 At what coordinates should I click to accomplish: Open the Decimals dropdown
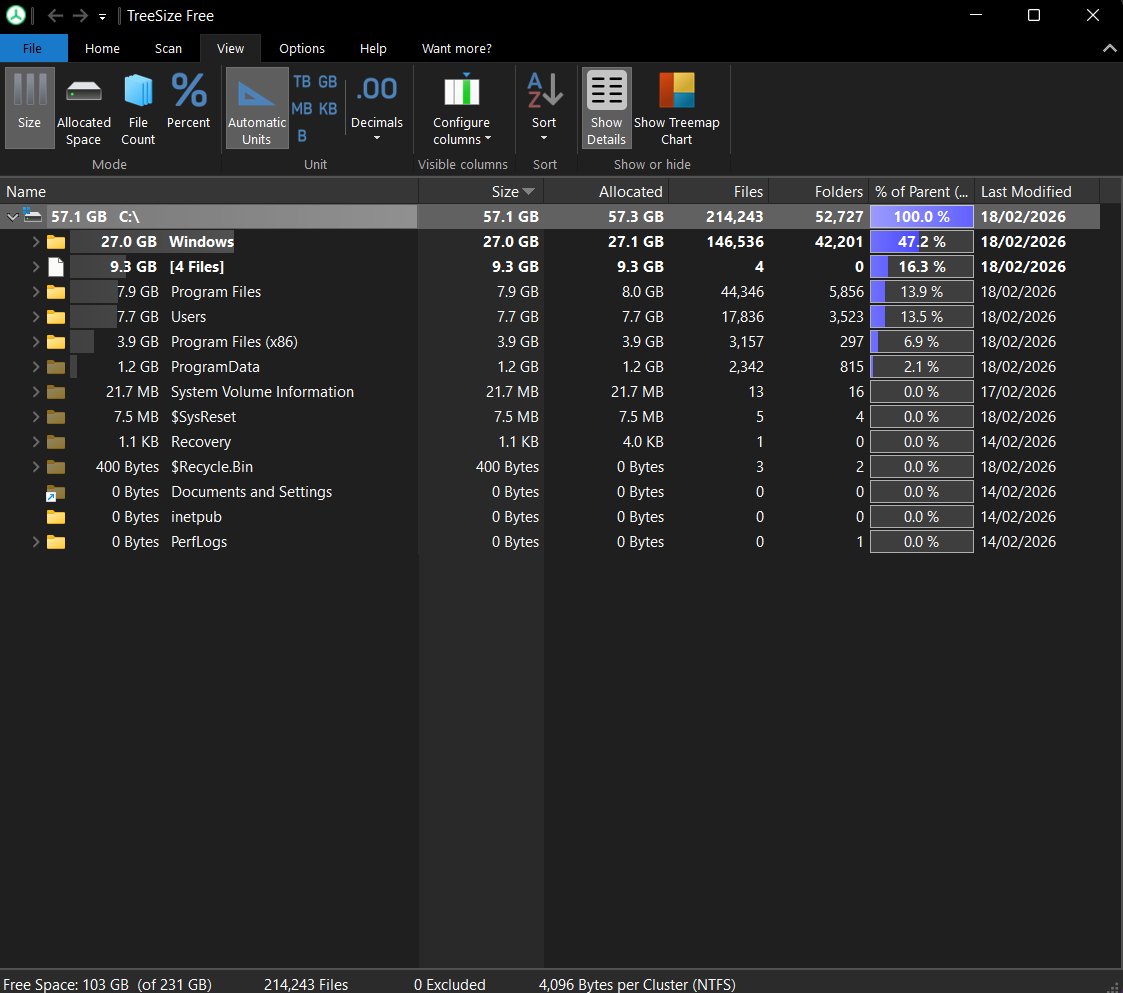click(x=377, y=107)
